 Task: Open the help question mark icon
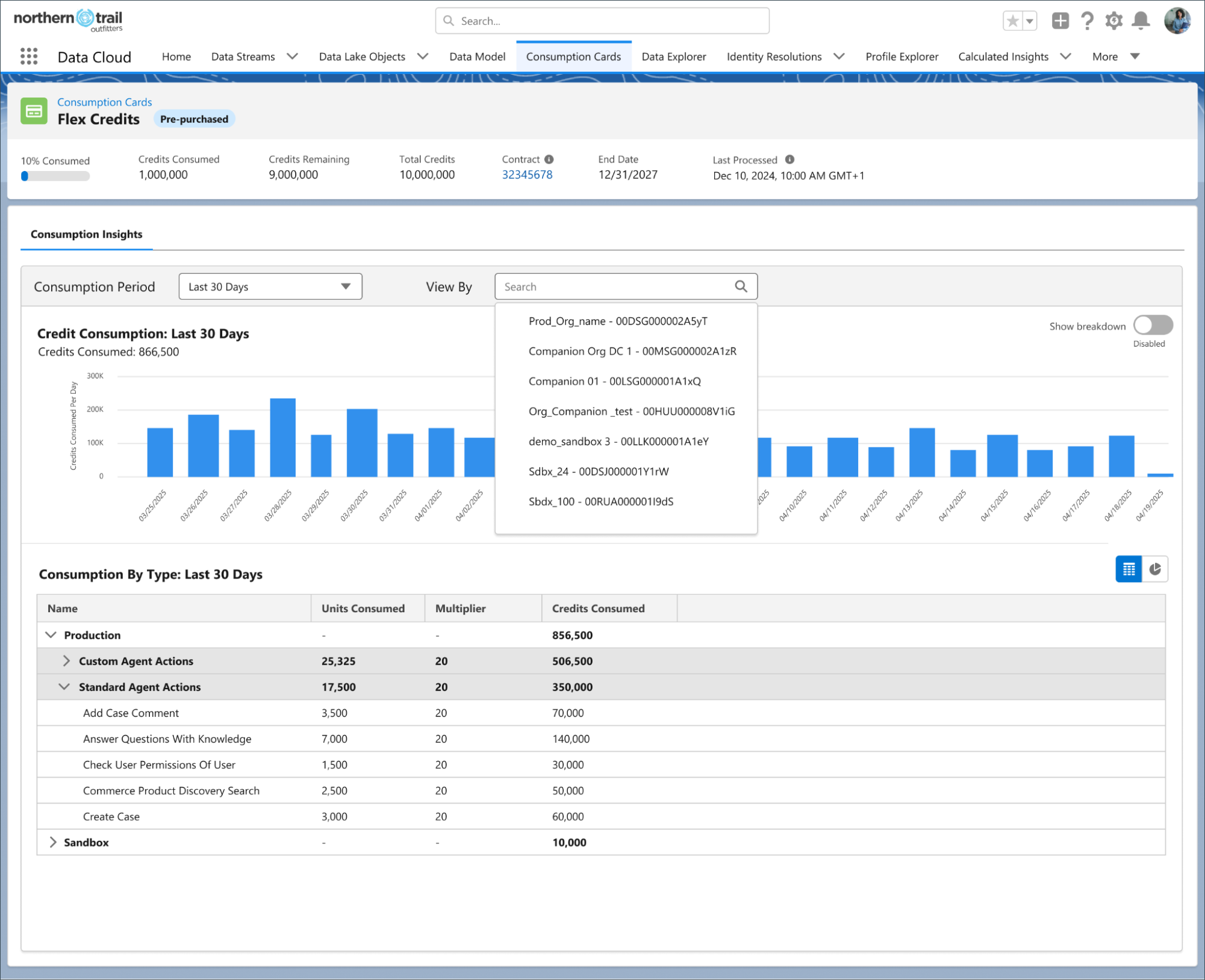point(1087,21)
